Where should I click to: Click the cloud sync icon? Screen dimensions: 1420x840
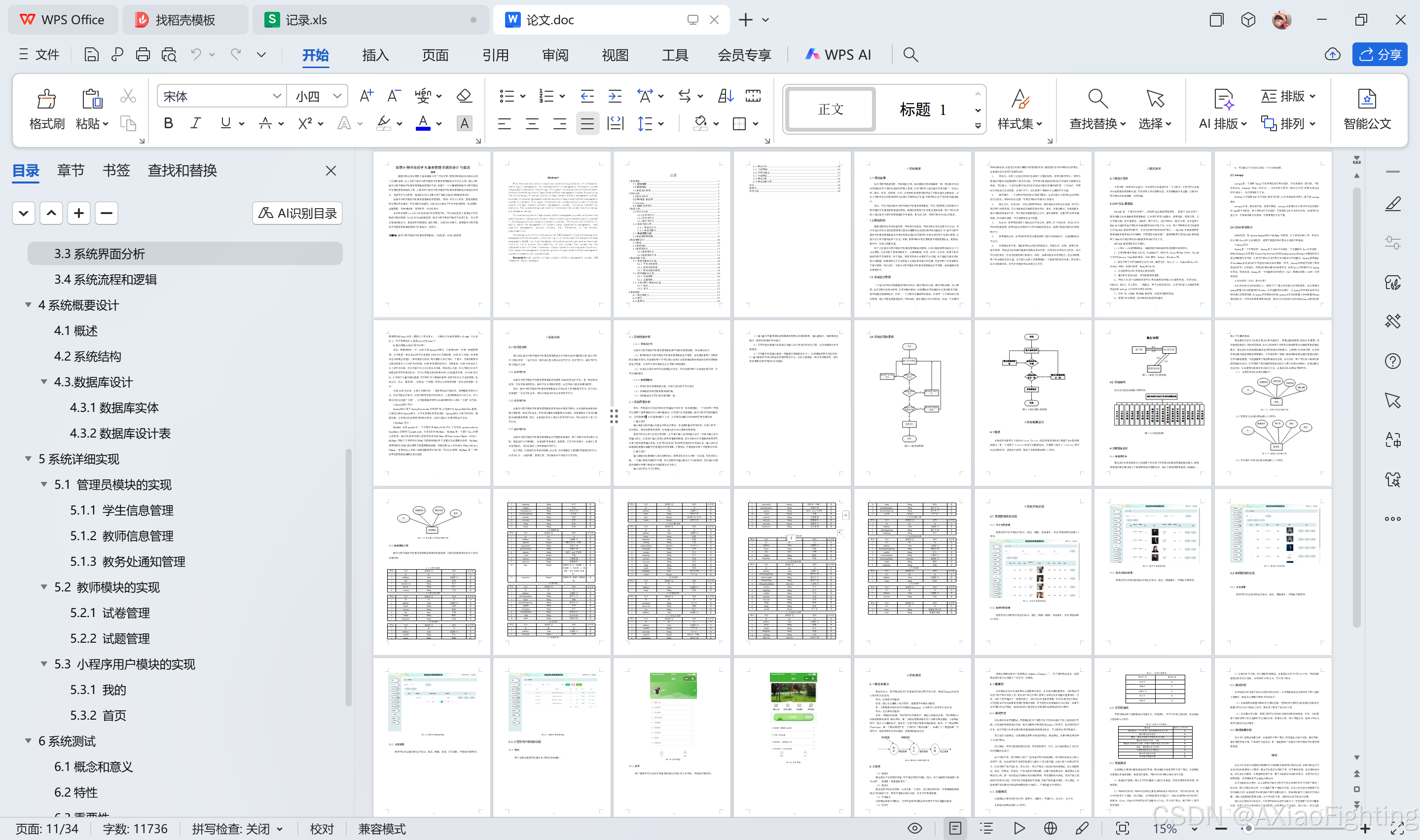coord(1332,54)
